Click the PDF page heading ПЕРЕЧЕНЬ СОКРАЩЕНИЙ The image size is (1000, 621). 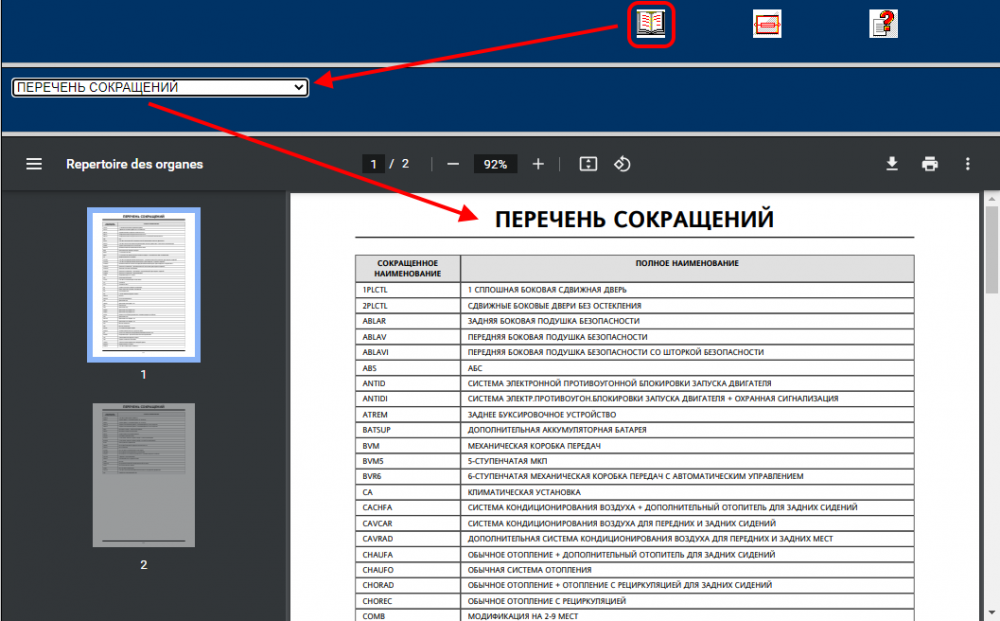point(634,219)
